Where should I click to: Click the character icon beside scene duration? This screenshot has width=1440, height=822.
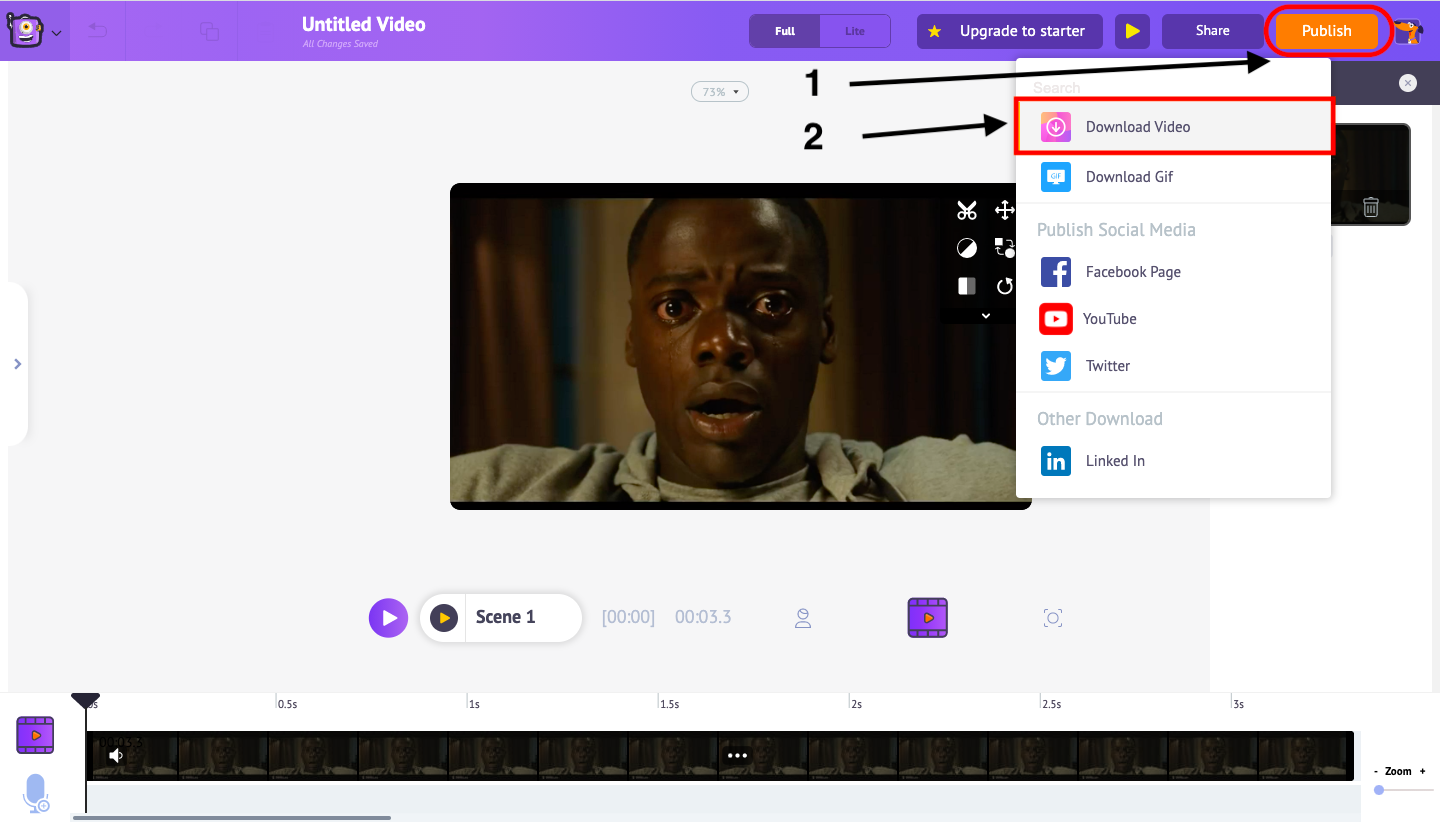(802, 618)
